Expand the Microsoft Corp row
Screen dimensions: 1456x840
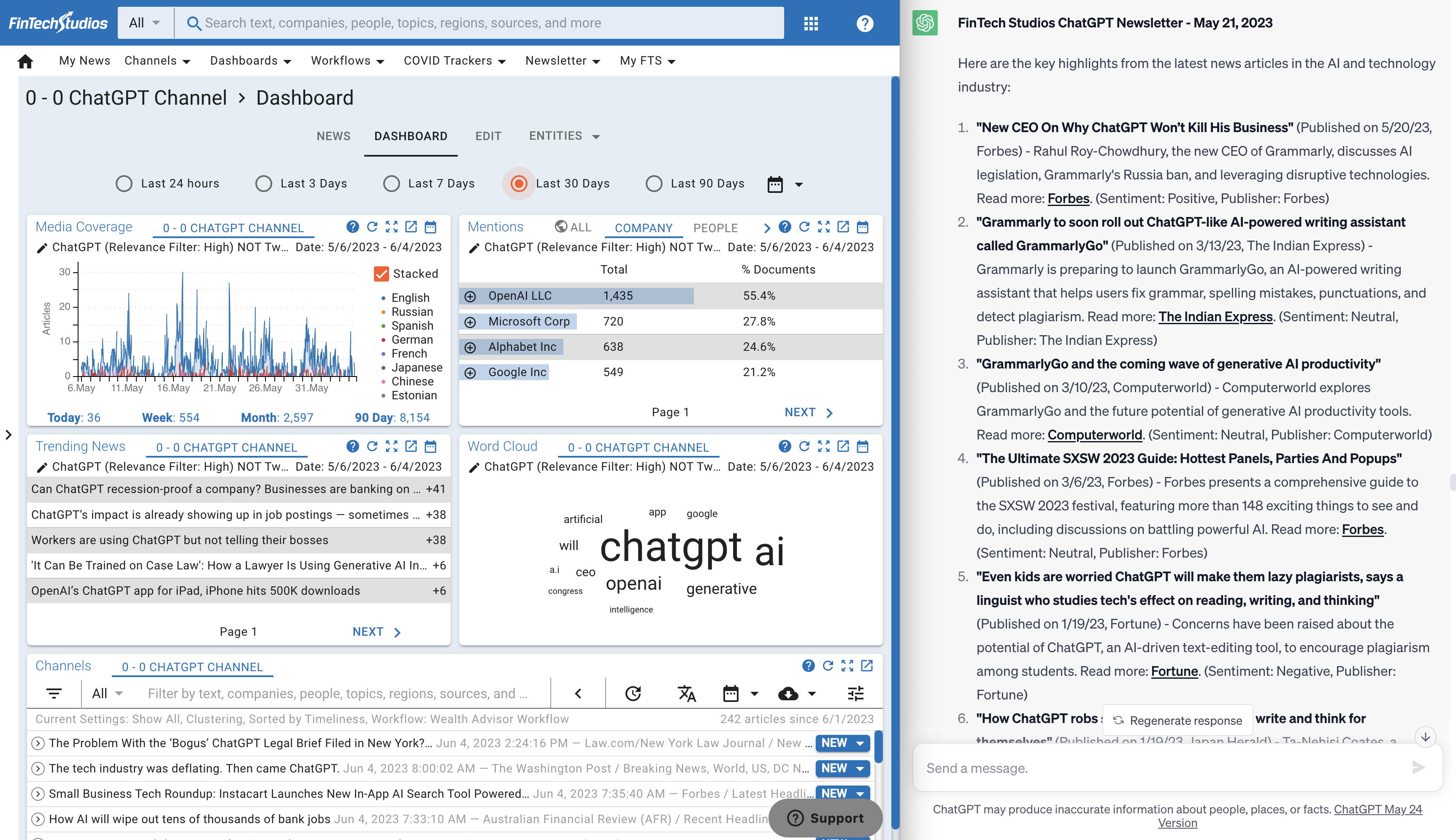click(471, 322)
